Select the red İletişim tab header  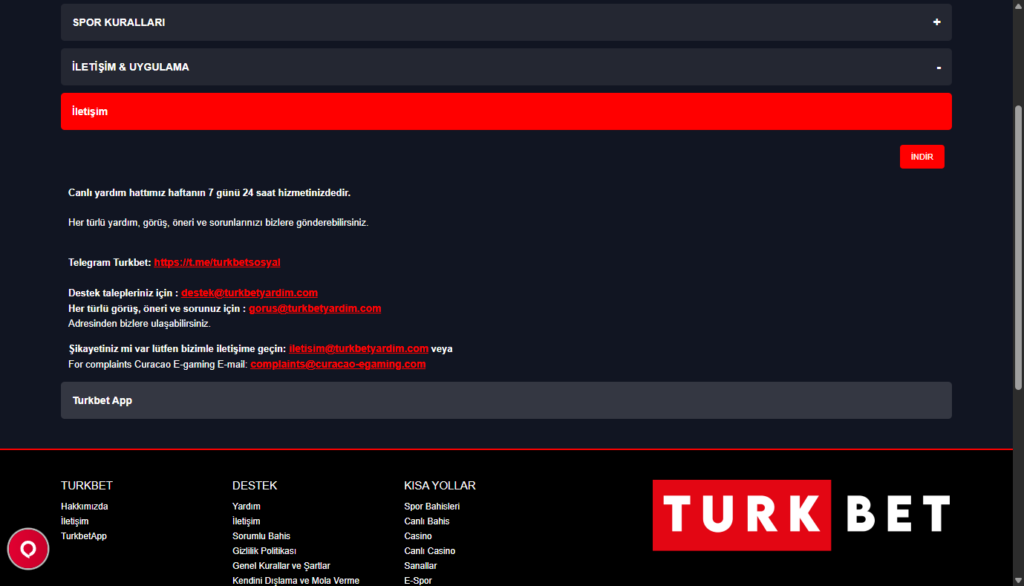click(505, 112)
